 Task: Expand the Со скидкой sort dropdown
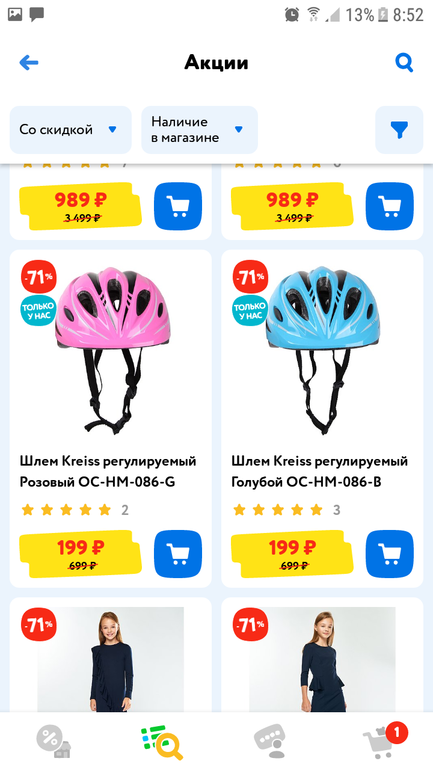[x=71, y=130]
